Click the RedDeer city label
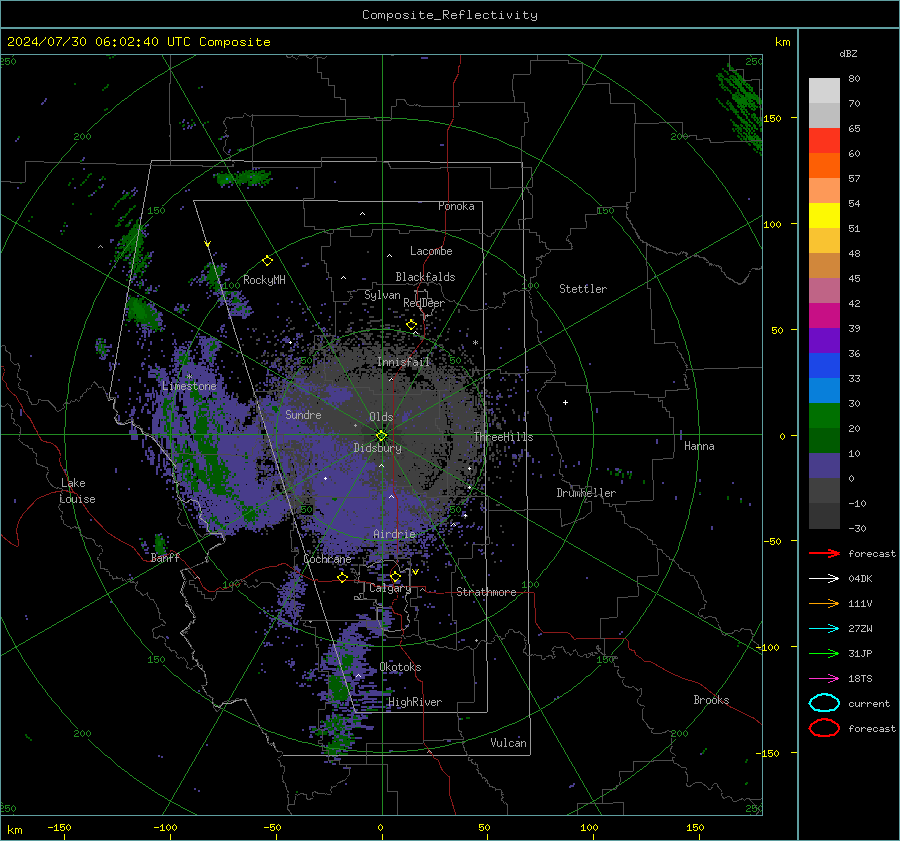This screenshot has height=841, width=900. coord(424,303)
